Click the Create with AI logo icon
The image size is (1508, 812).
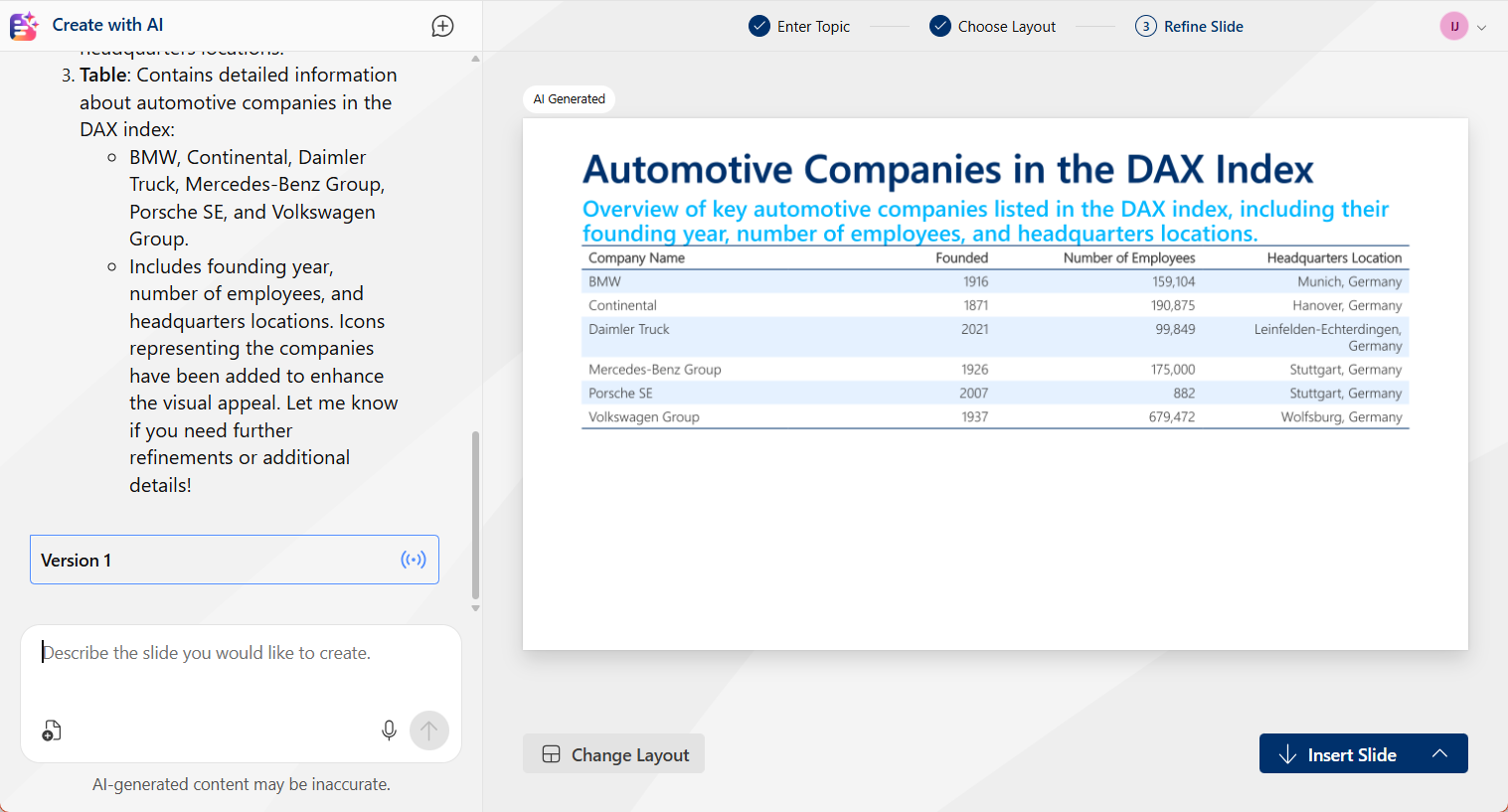(24, 26)
